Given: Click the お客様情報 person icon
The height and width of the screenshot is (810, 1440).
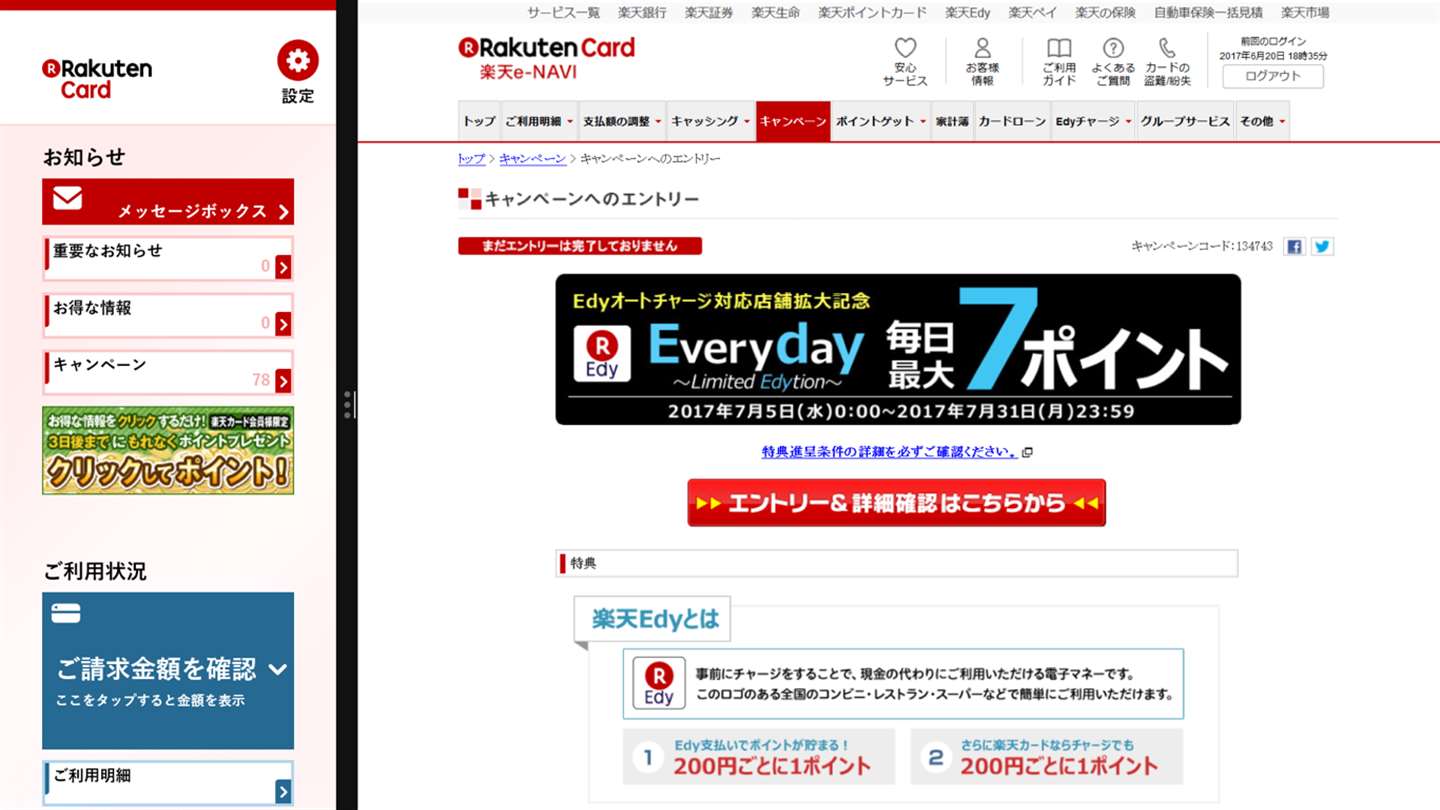Looking at the screenshot, I should 982,48.
